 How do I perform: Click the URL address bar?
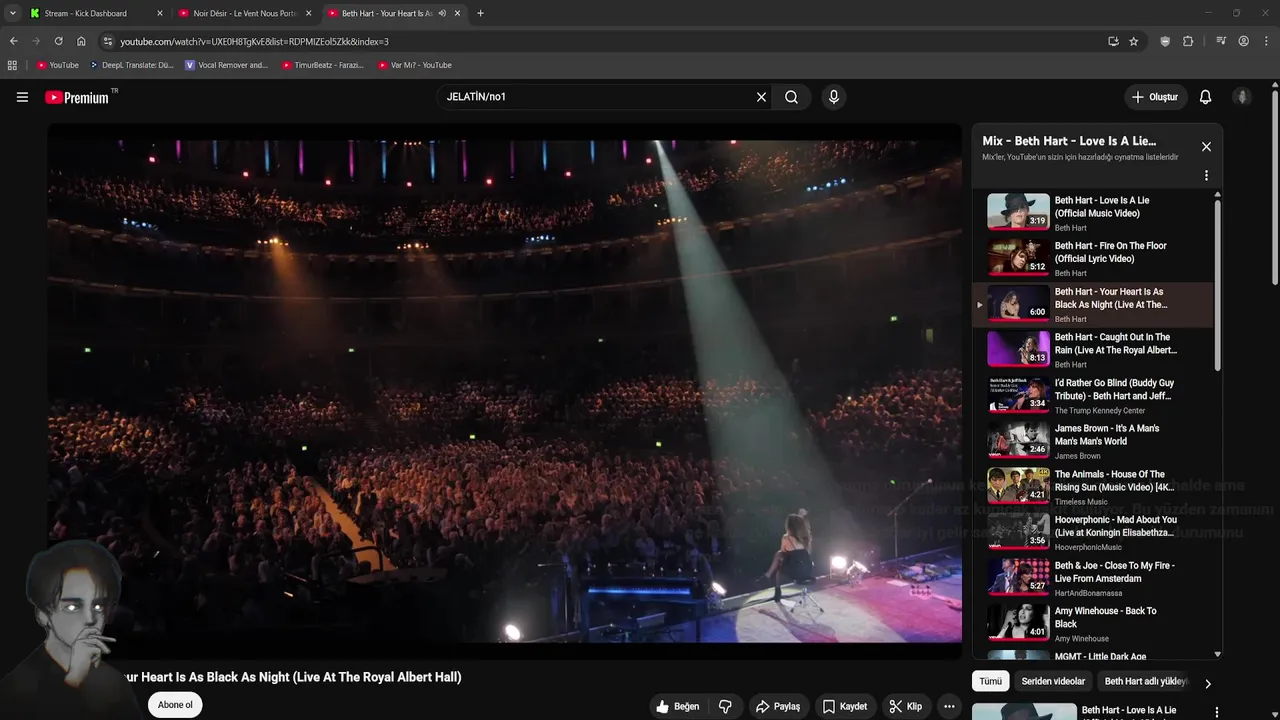tap(600, 41)
